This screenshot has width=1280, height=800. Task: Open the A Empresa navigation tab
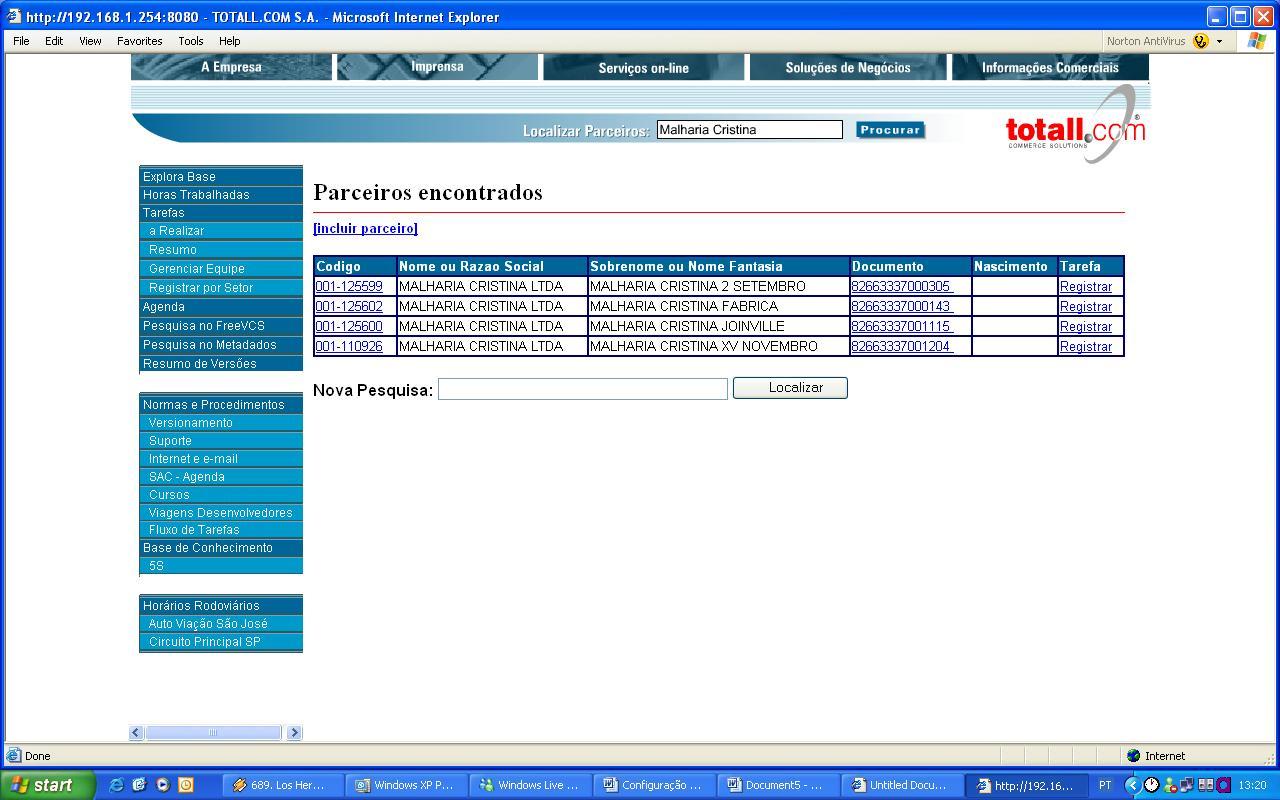click(x=231, y=67)
